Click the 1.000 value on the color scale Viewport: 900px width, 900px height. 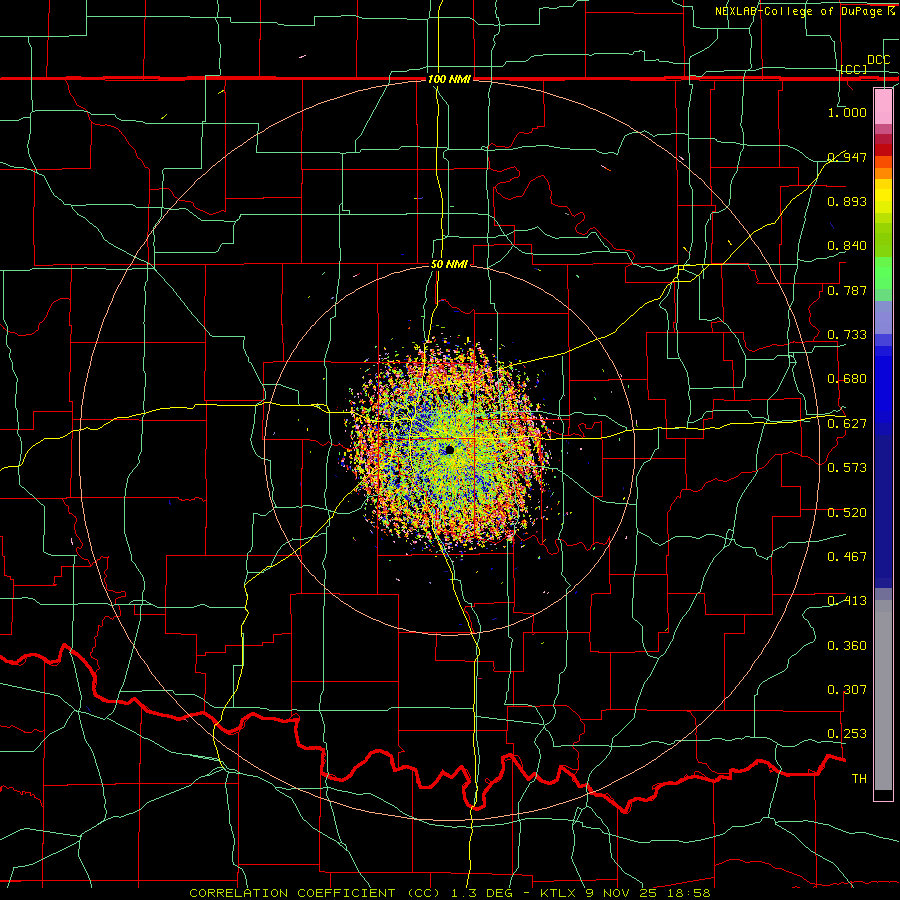pos(847,112)
